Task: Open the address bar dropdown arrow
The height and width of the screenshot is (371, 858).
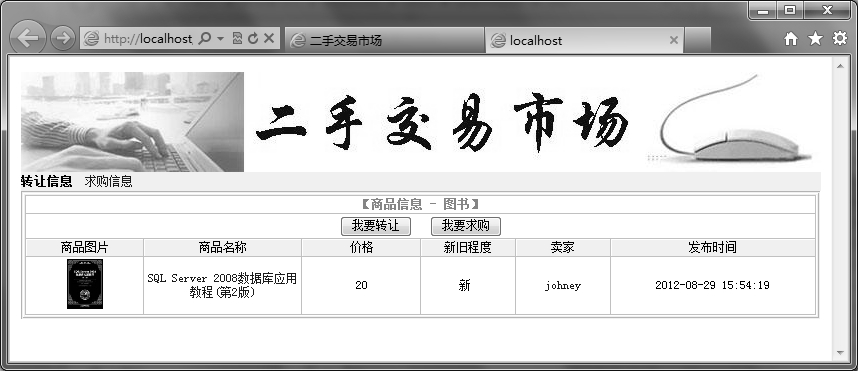Action: [221, 39]
